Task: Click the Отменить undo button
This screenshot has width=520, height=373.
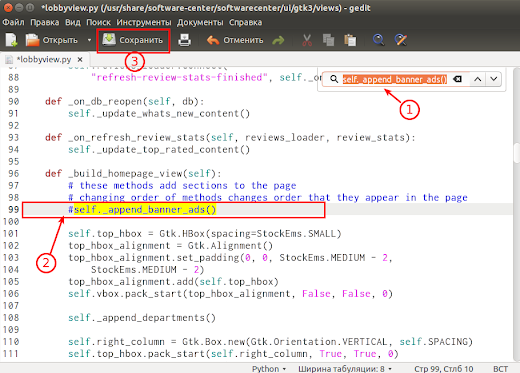Action: (x=235, y=40)
